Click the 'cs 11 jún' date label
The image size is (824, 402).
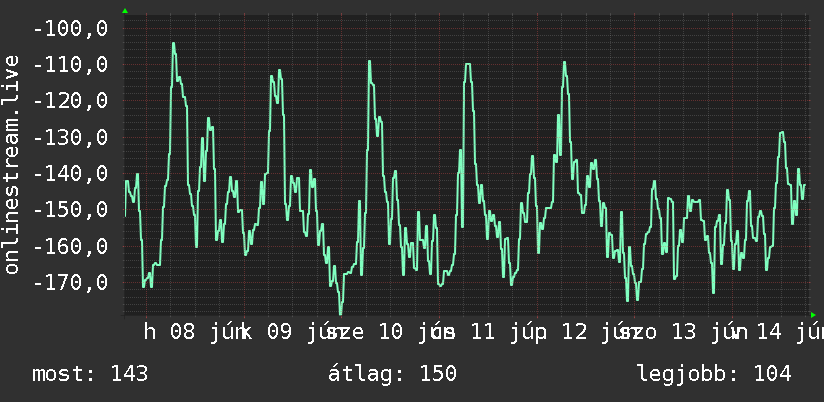(487, 332)
